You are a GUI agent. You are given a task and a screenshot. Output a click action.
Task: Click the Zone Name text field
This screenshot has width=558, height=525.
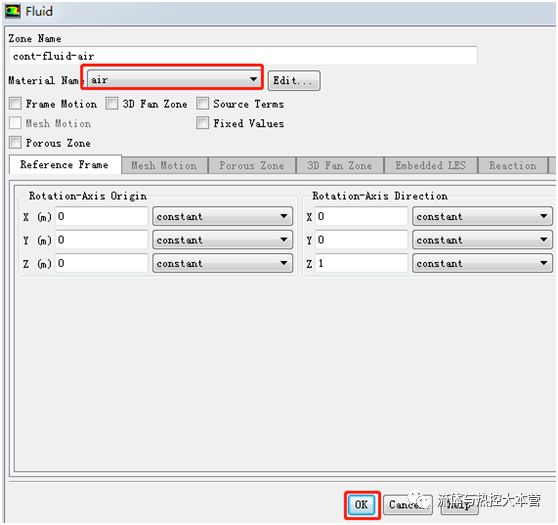click(243, 56)
